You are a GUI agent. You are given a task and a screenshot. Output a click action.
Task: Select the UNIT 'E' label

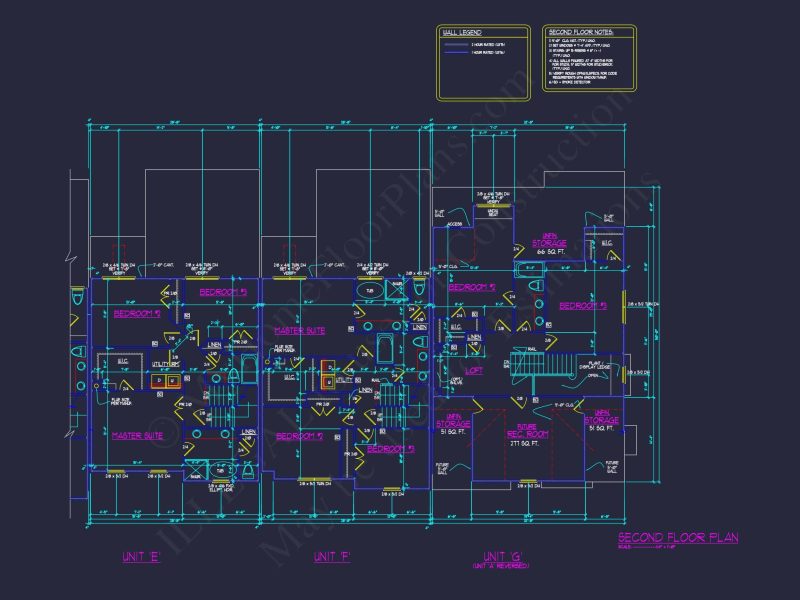[141, 557]
